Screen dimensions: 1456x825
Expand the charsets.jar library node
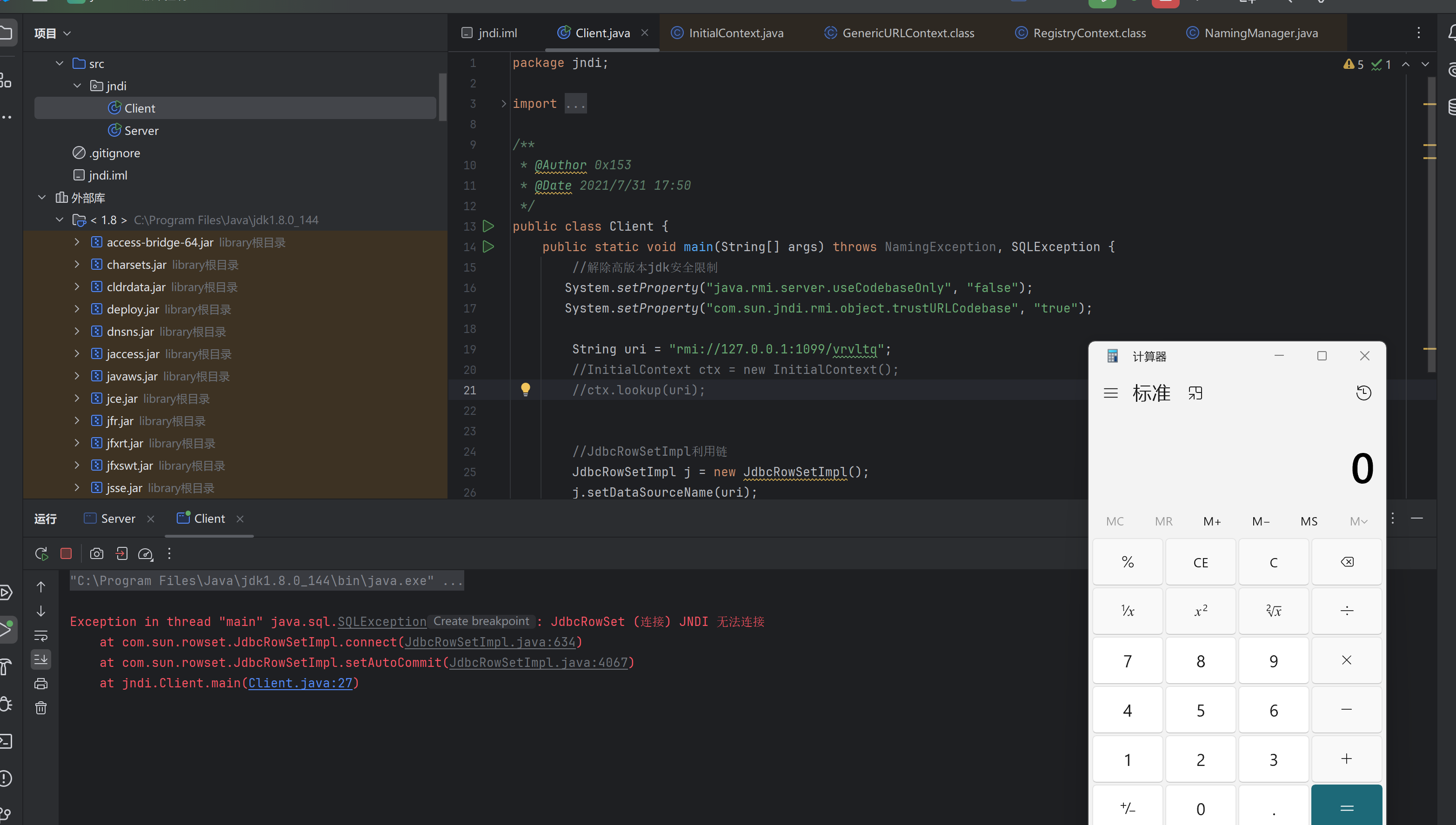pos(77,265)
